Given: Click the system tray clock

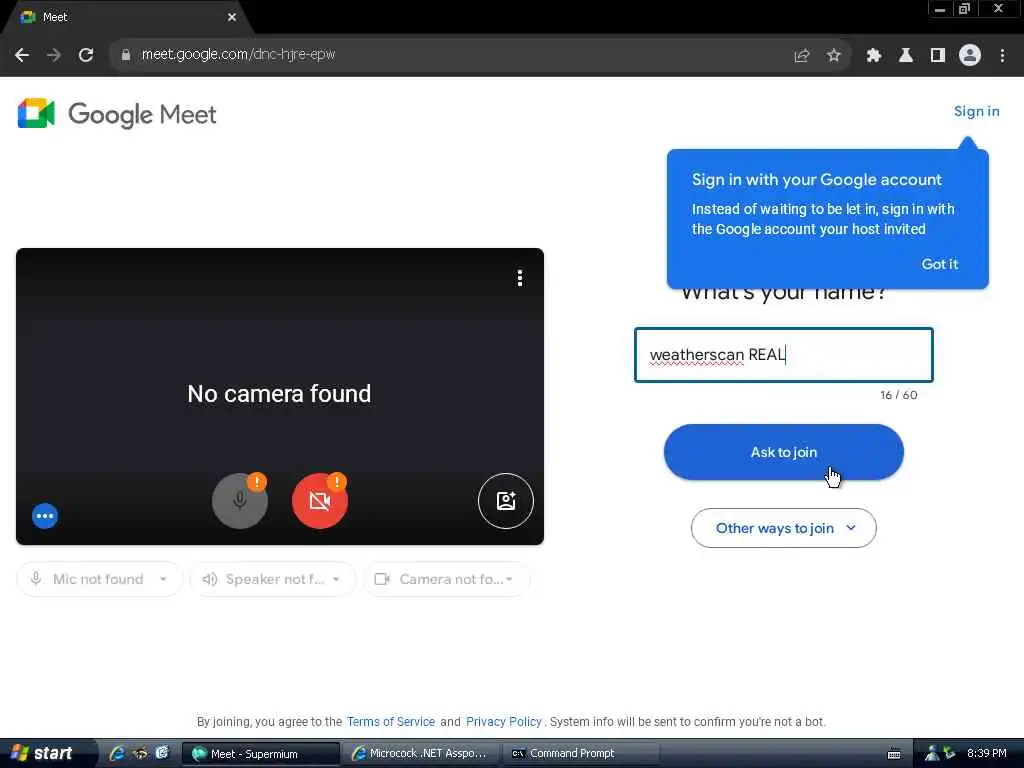Looking at the screenshot, I should pyautogui.click(x=986, y=753).
